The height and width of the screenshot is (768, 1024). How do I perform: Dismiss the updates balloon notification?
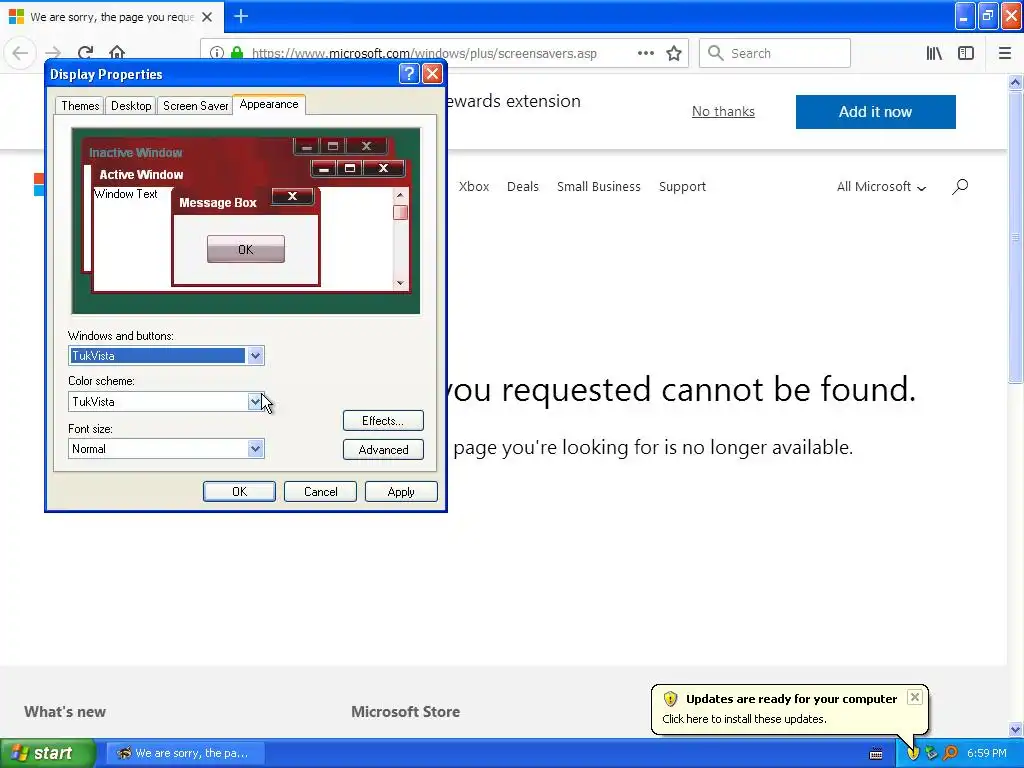915,697
